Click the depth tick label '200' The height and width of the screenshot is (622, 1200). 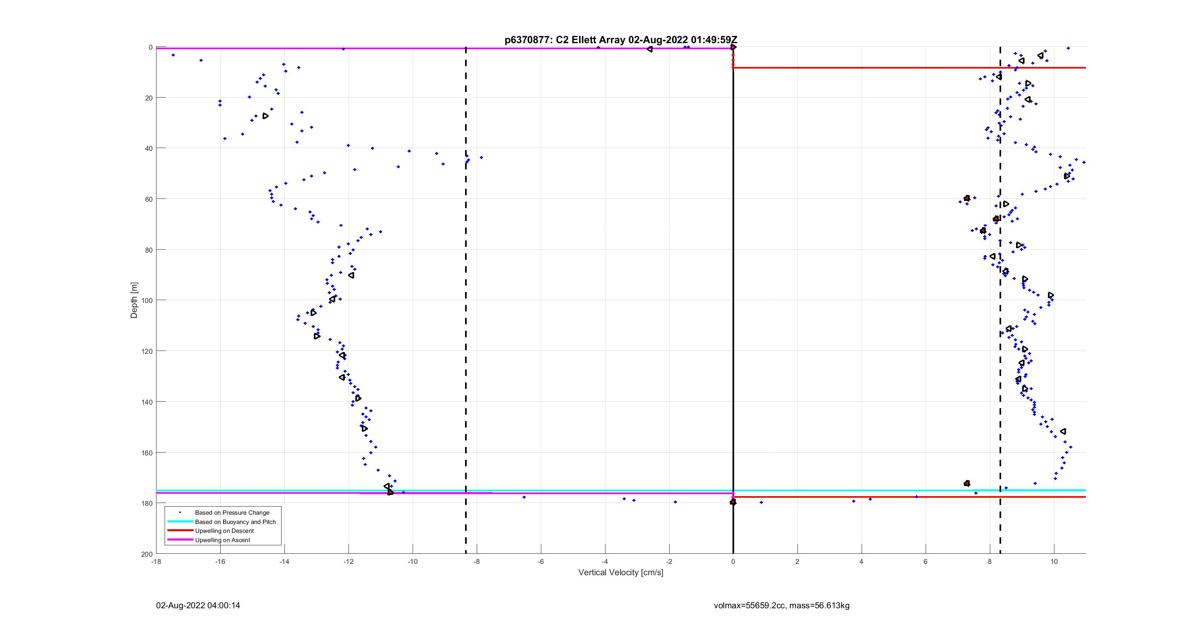coord(146,554)
